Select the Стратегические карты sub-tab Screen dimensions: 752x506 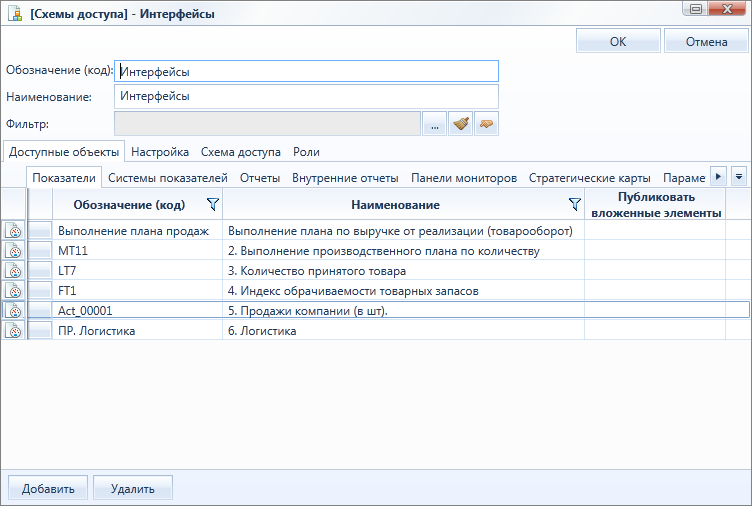[x=589, y=178]
